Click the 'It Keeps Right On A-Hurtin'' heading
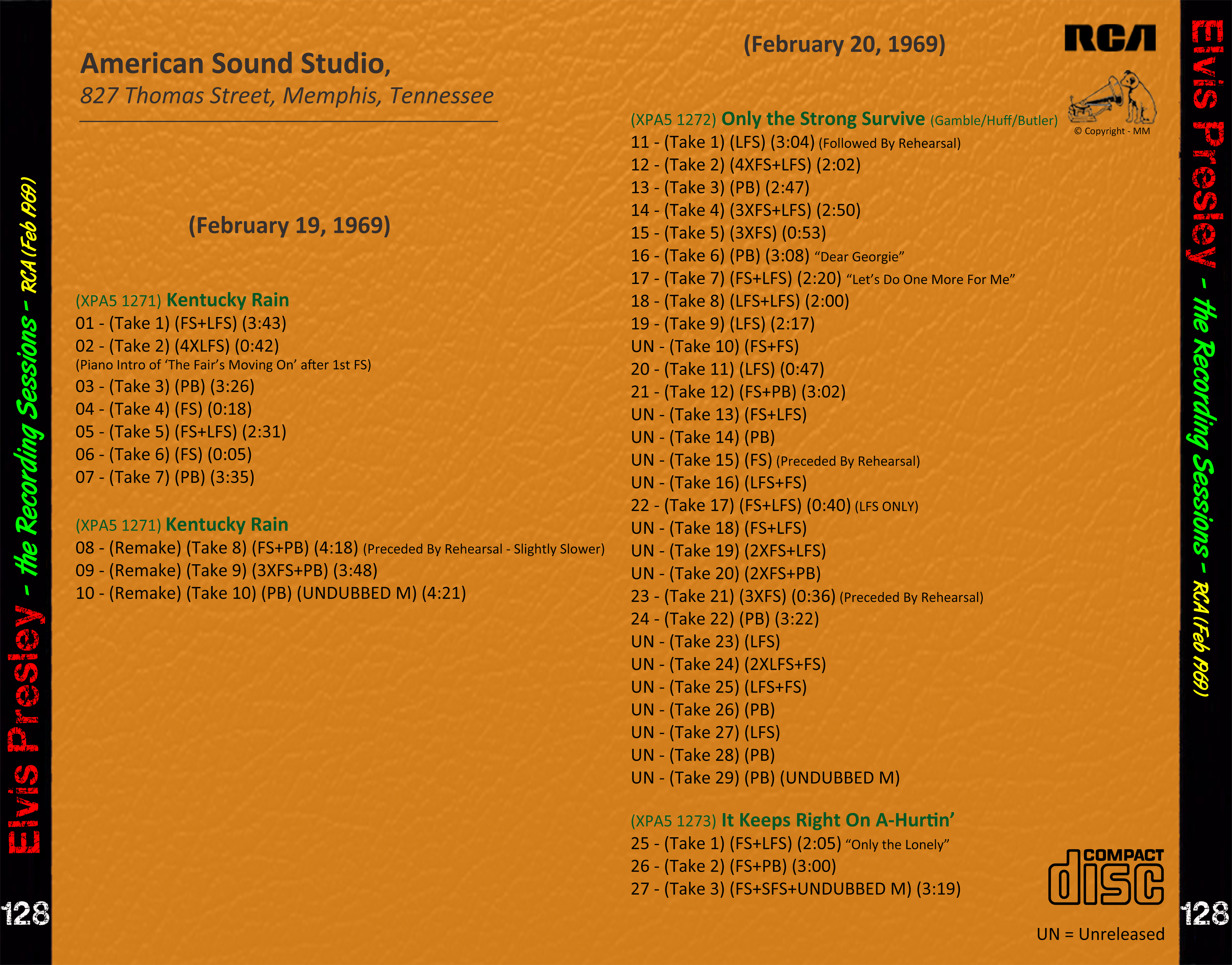This screenshot has width=1232, height=965. click(x=792, y=820)
